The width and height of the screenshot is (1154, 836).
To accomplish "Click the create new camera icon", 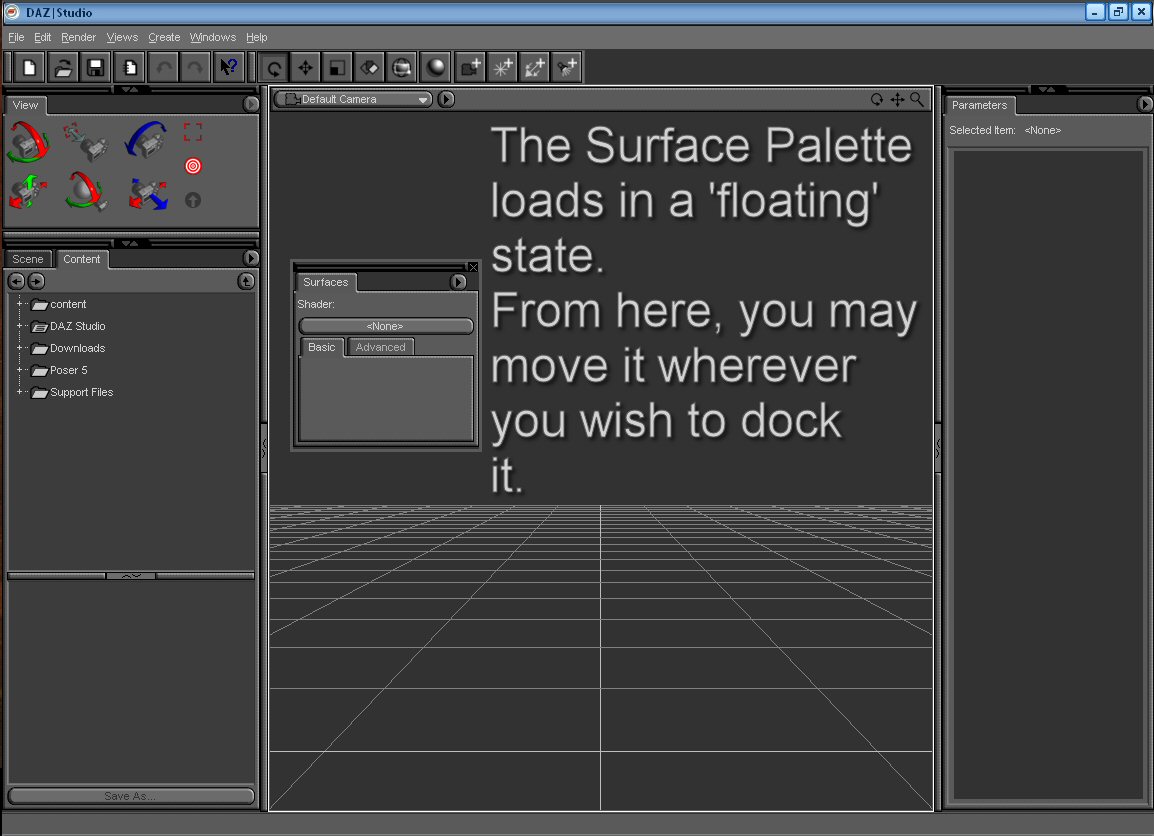I will (470, 68).
